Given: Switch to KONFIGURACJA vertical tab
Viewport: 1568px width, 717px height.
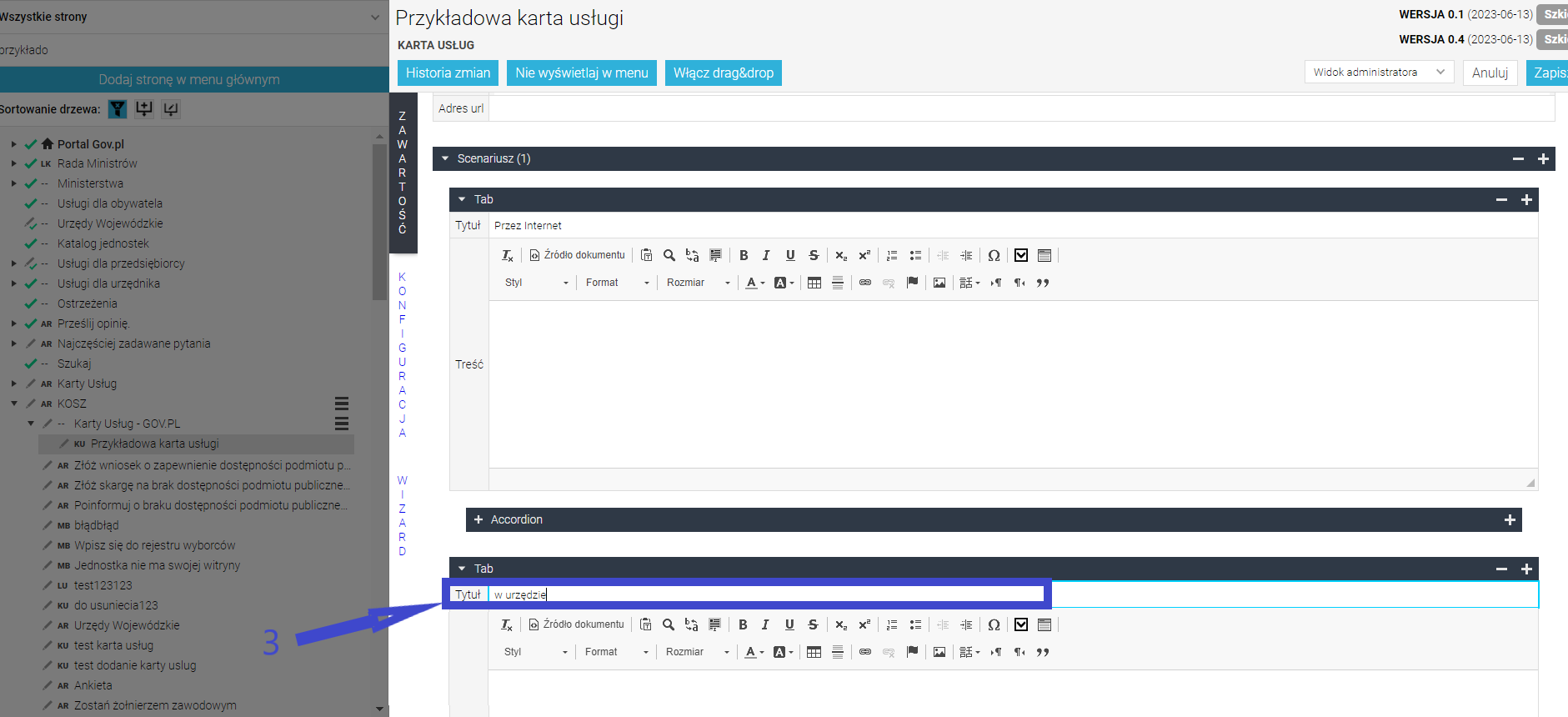Looking at the screenshot, I should click(x=403, y=354).
